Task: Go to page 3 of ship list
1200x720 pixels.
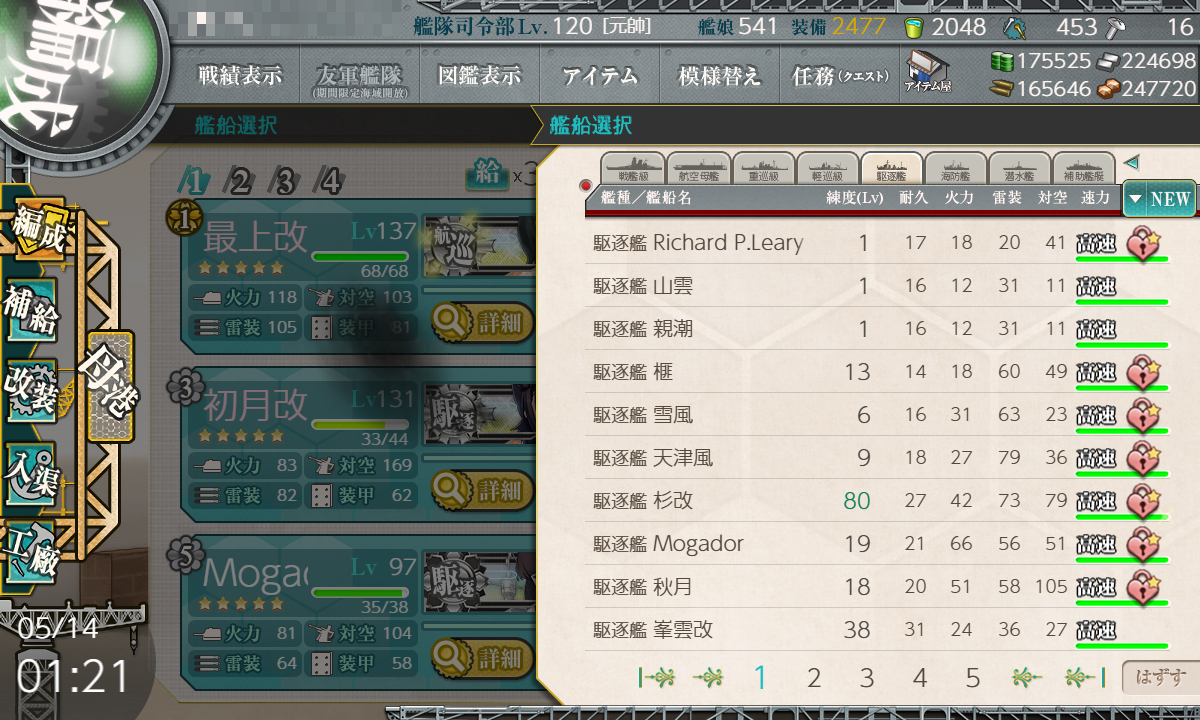Action: tap(866, 679)
